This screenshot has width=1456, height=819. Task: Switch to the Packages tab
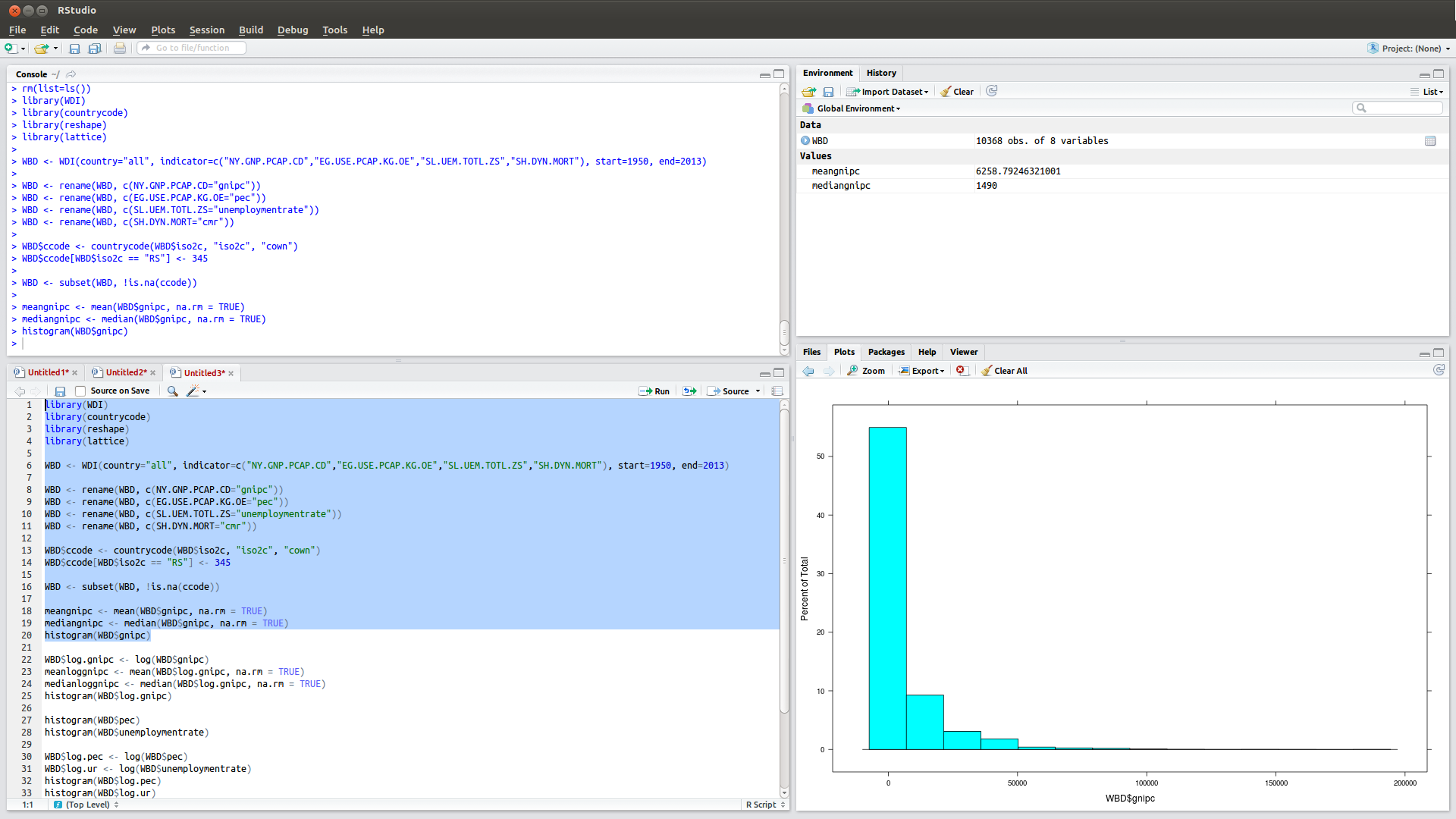point(886,353)
